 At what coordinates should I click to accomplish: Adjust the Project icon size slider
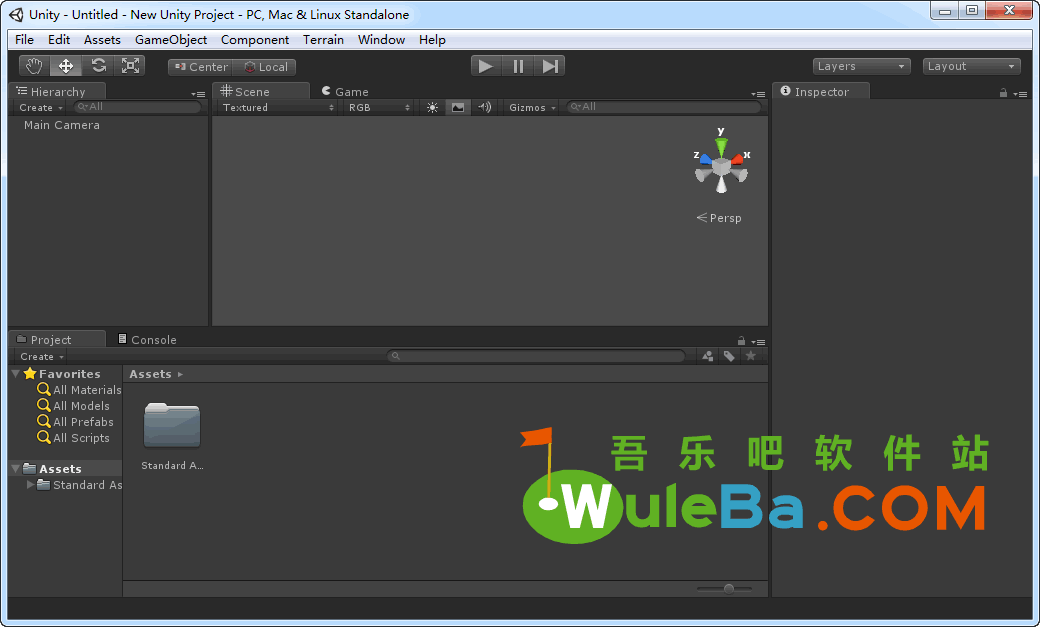[728, 589]
